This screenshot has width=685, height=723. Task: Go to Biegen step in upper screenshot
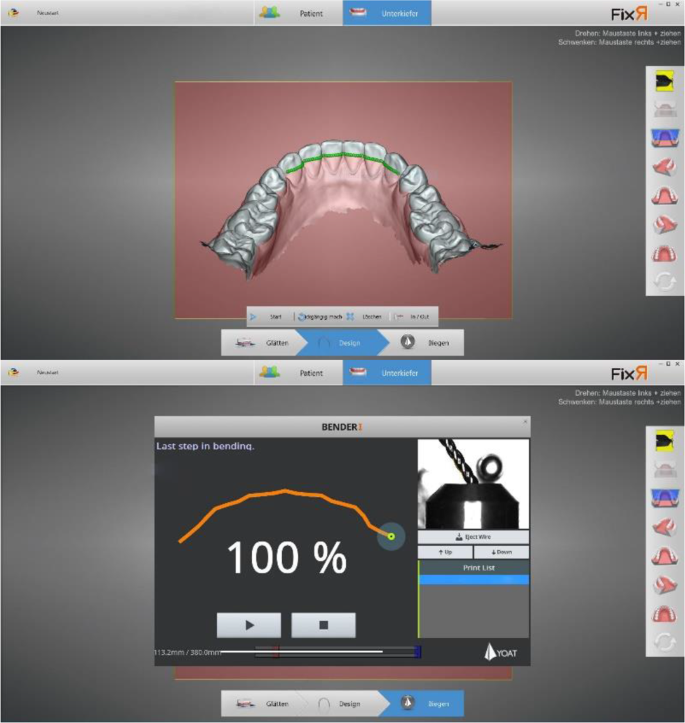click(425, 343)
